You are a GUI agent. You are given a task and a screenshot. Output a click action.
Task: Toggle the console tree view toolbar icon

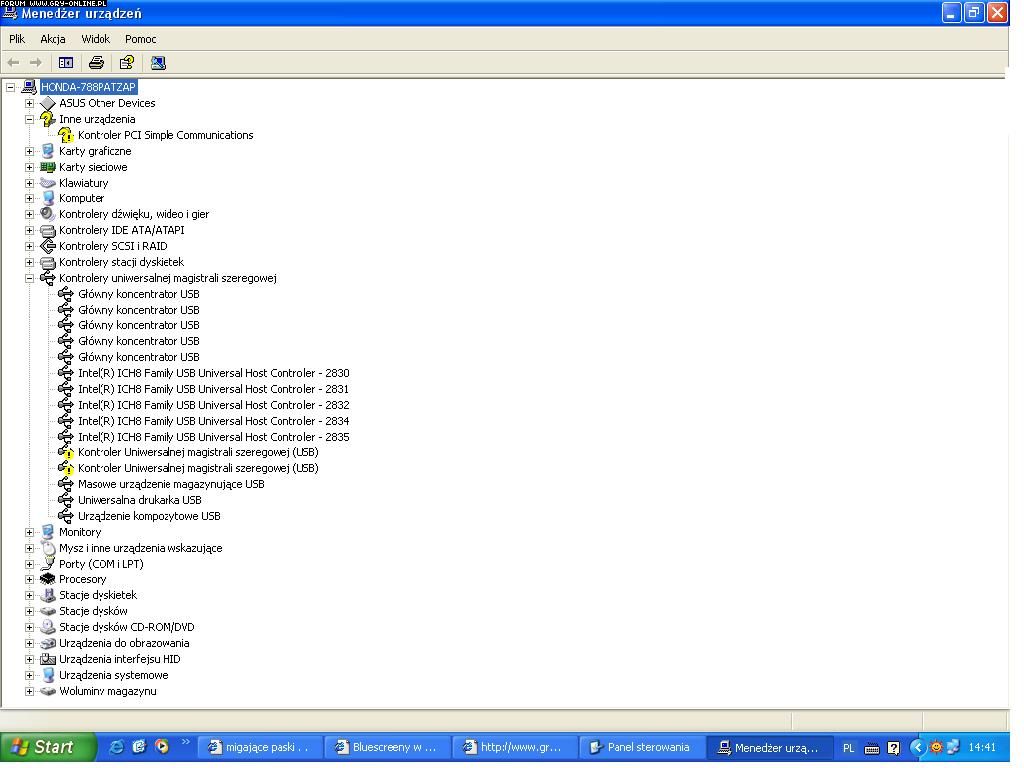tap(66, 63)
